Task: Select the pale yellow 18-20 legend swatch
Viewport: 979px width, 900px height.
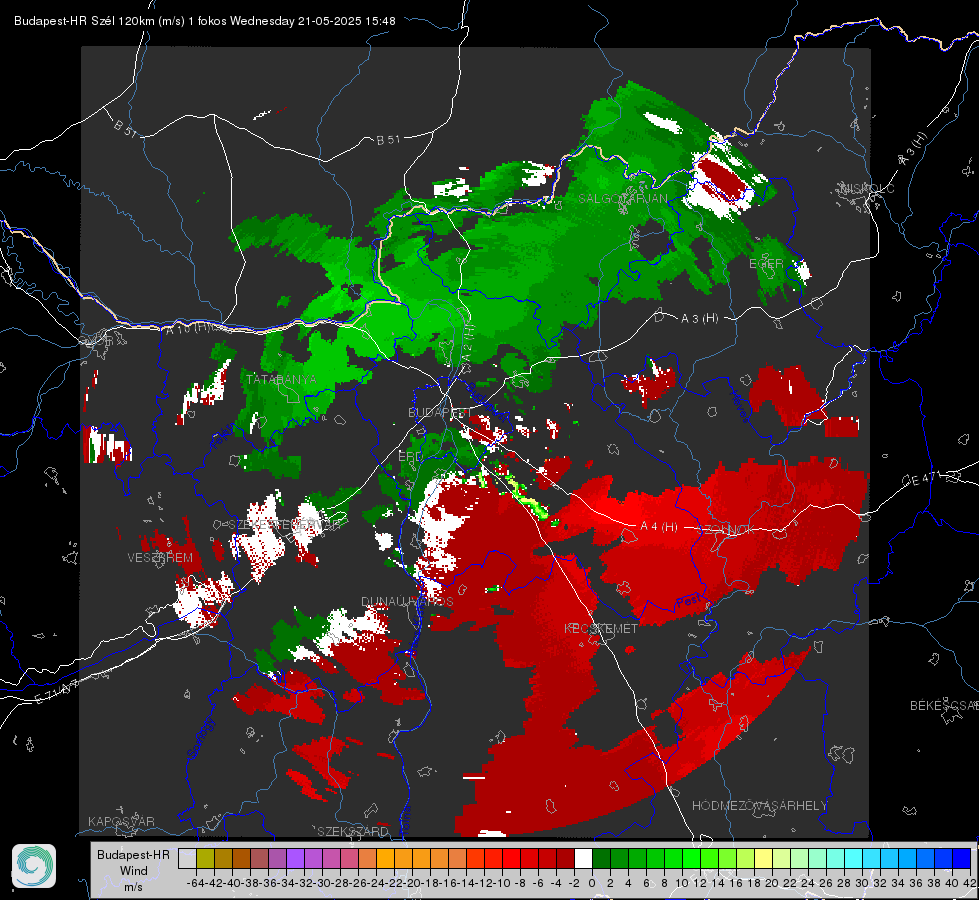Action: click(764, 859)
